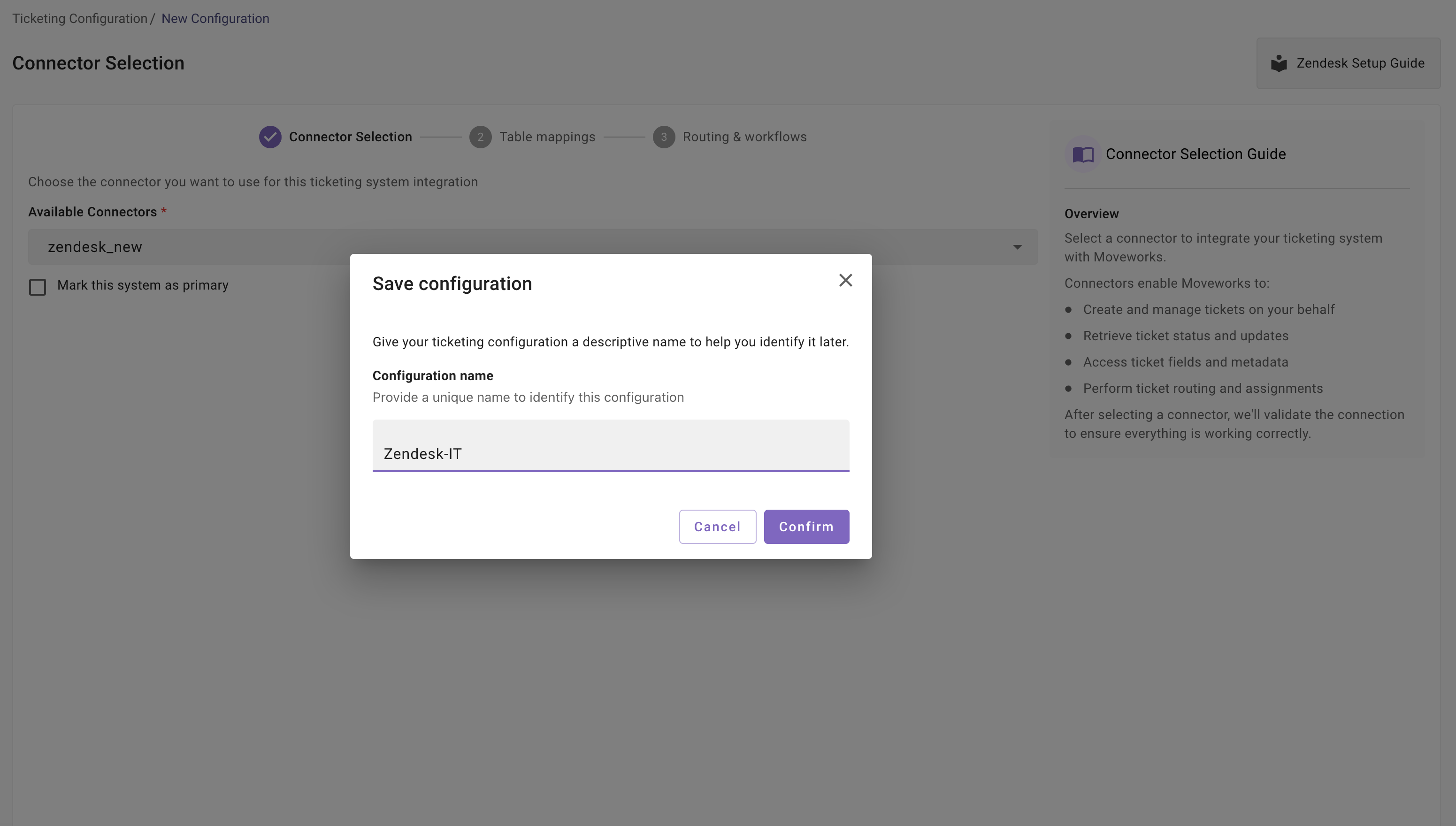The image size is (1456, 826).
Task: Select the Connector Selection step label
Action: click(x=350, y=138)
